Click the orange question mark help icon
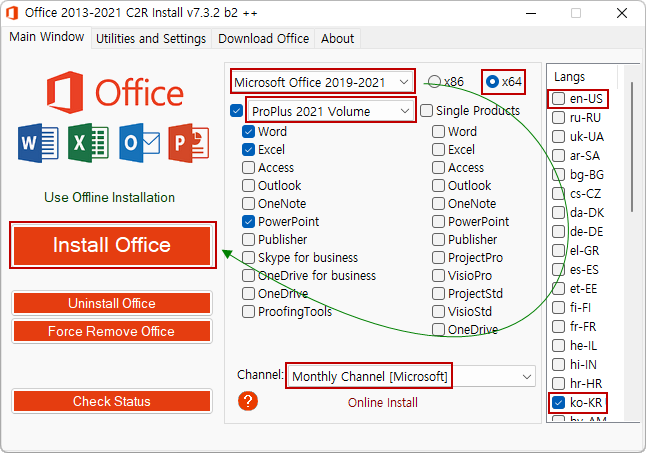The image size is (646, 453). click(248, 401)
